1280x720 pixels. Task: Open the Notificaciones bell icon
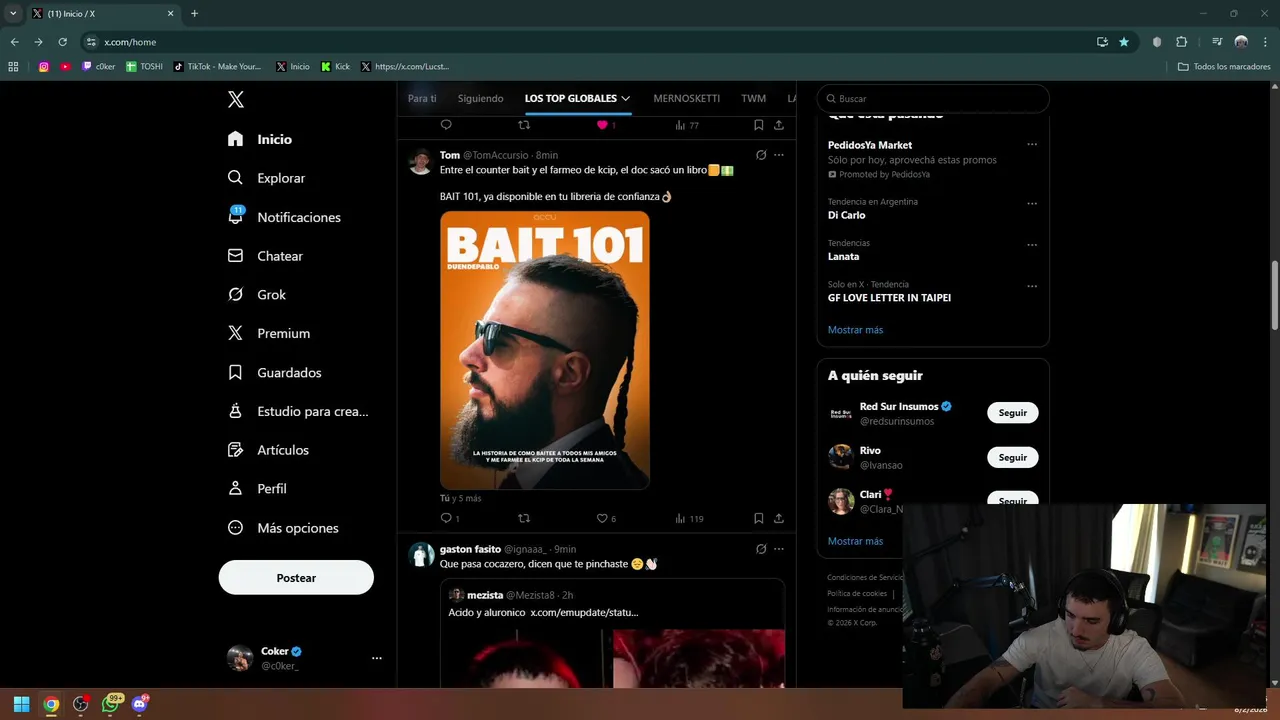tap(235, 216)
